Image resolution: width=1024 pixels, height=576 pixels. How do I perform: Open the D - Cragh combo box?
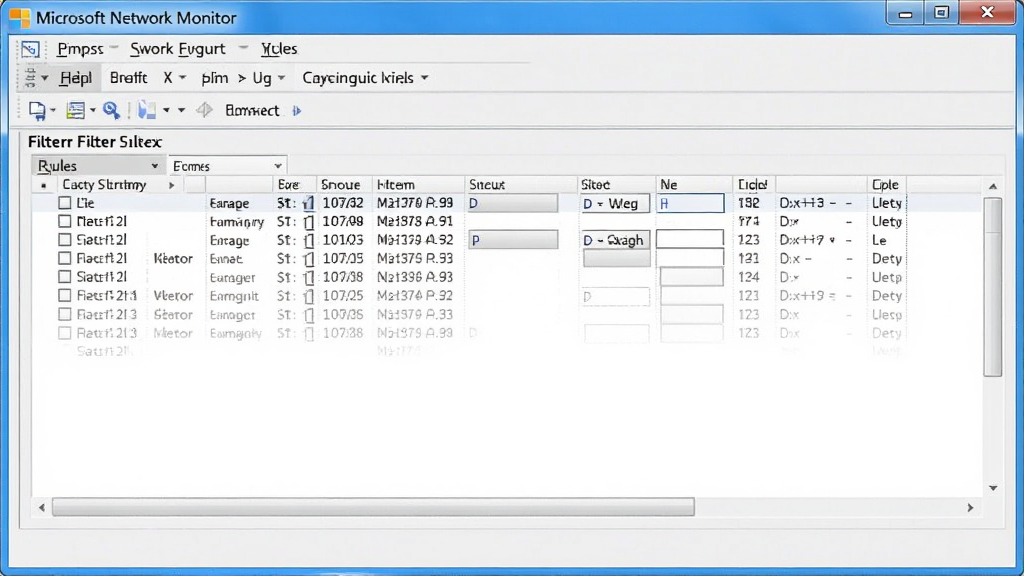(615, 240)
